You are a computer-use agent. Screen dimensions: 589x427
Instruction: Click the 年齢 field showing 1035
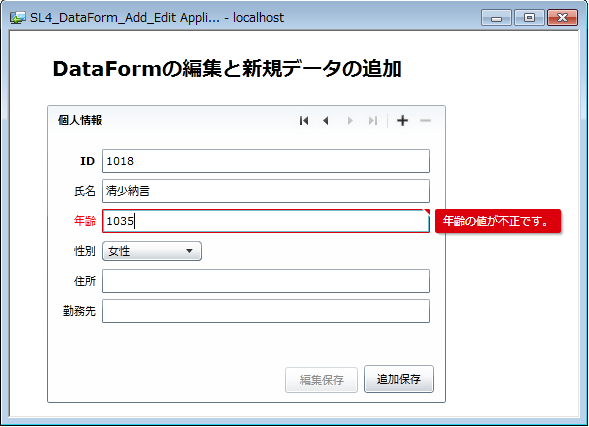(266, 221)
